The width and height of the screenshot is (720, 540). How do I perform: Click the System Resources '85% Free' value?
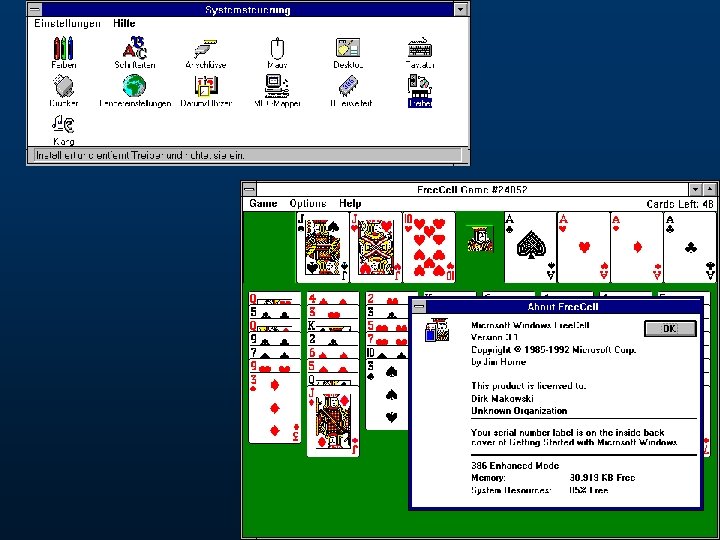coord(588,490)
